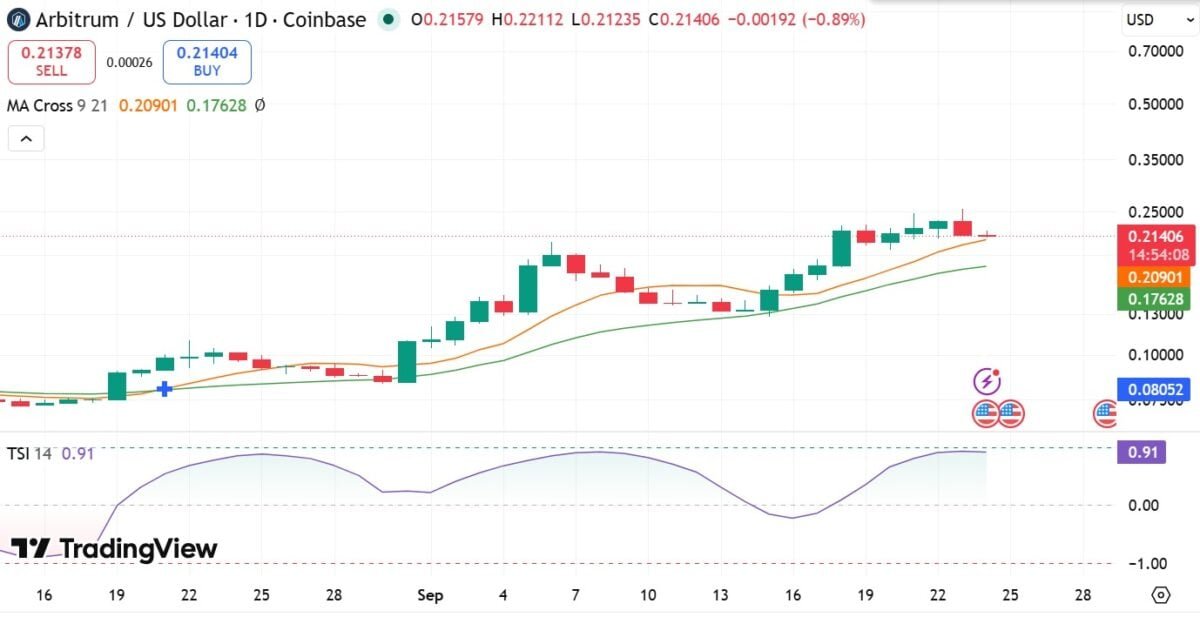Screen dimensions: 1200x617
Task: Click the Arbitrum coin logo icon
Action: click(19, 19)
